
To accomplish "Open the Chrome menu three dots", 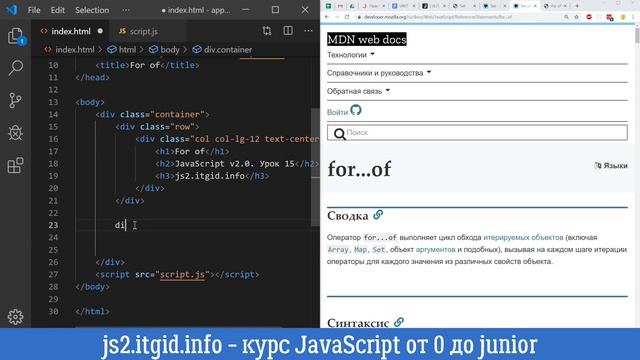I will (x=633, y=17).
